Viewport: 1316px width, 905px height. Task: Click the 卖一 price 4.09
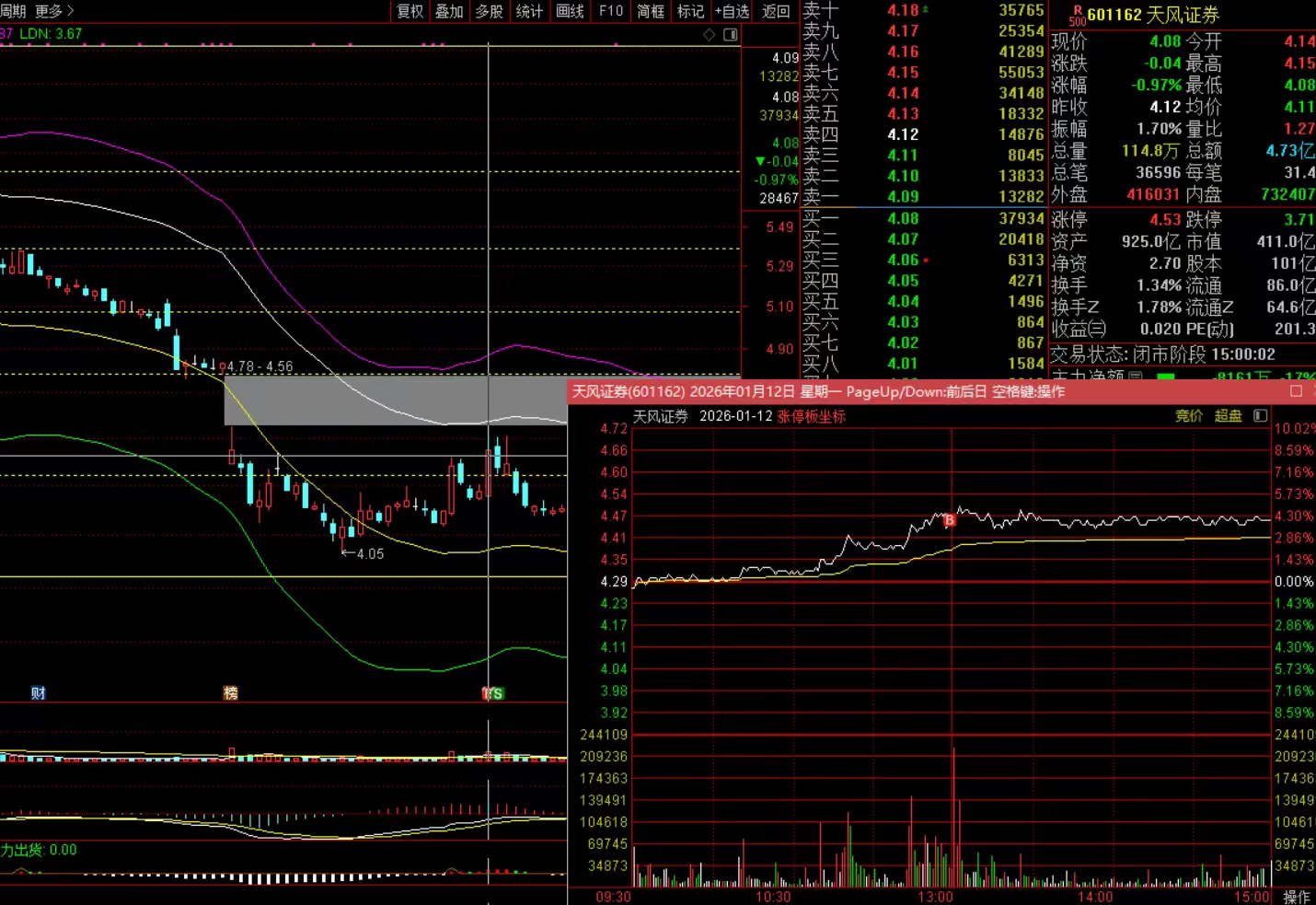point(903,196)
